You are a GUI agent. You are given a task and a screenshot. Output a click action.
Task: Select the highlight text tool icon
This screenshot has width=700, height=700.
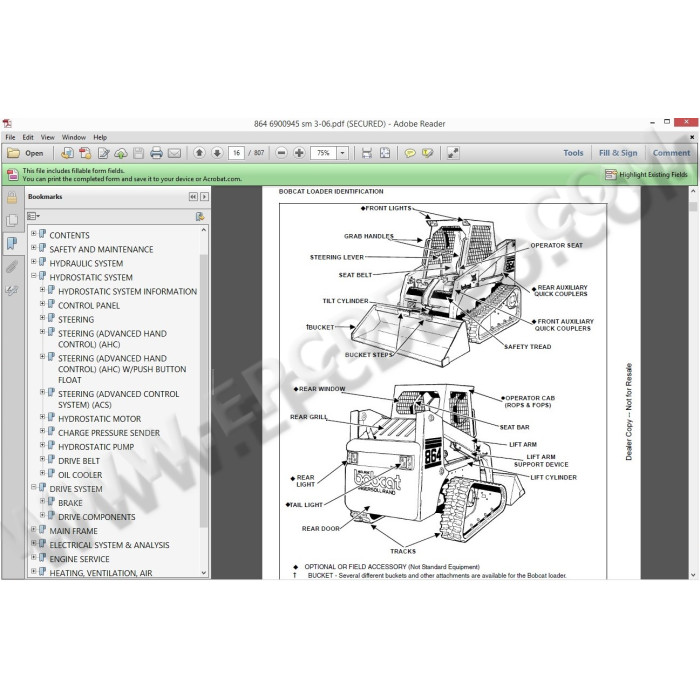point(428,153)
